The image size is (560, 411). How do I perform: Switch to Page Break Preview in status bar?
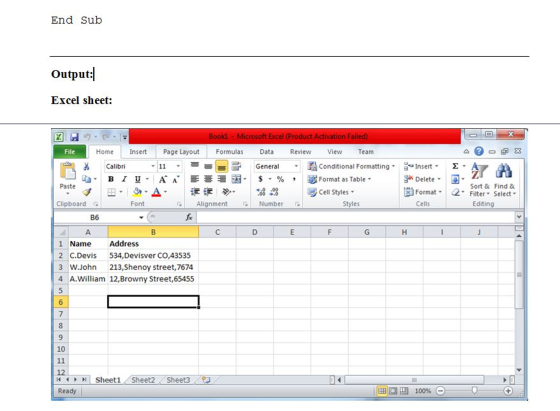[404, 391]
